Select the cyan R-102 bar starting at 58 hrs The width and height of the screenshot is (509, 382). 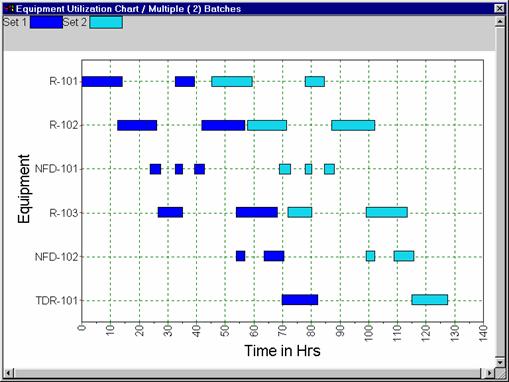(267, 125)
